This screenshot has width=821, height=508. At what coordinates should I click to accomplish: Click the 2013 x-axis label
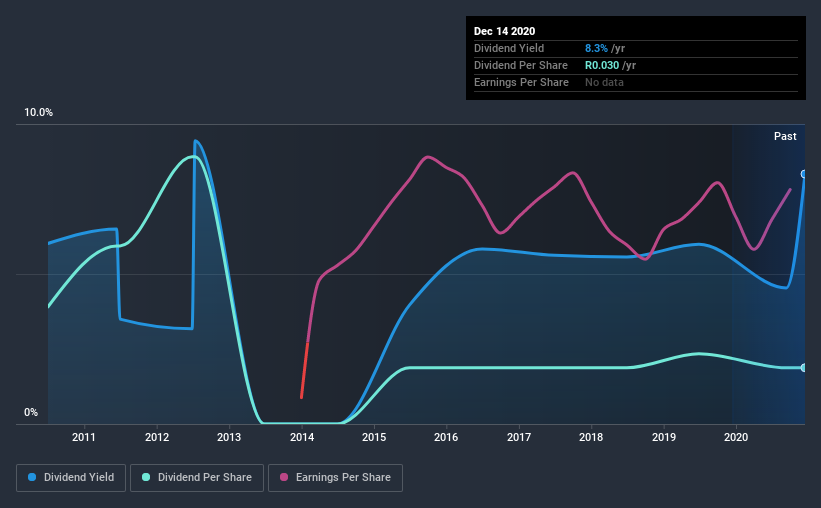coord(229,437)
